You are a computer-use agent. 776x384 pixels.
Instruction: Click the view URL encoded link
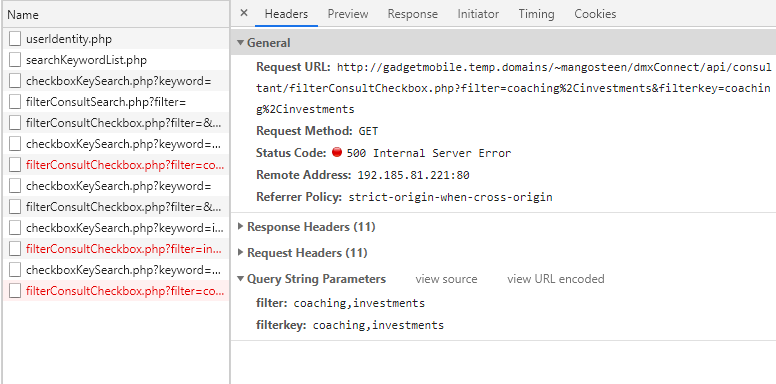(556, 279)
